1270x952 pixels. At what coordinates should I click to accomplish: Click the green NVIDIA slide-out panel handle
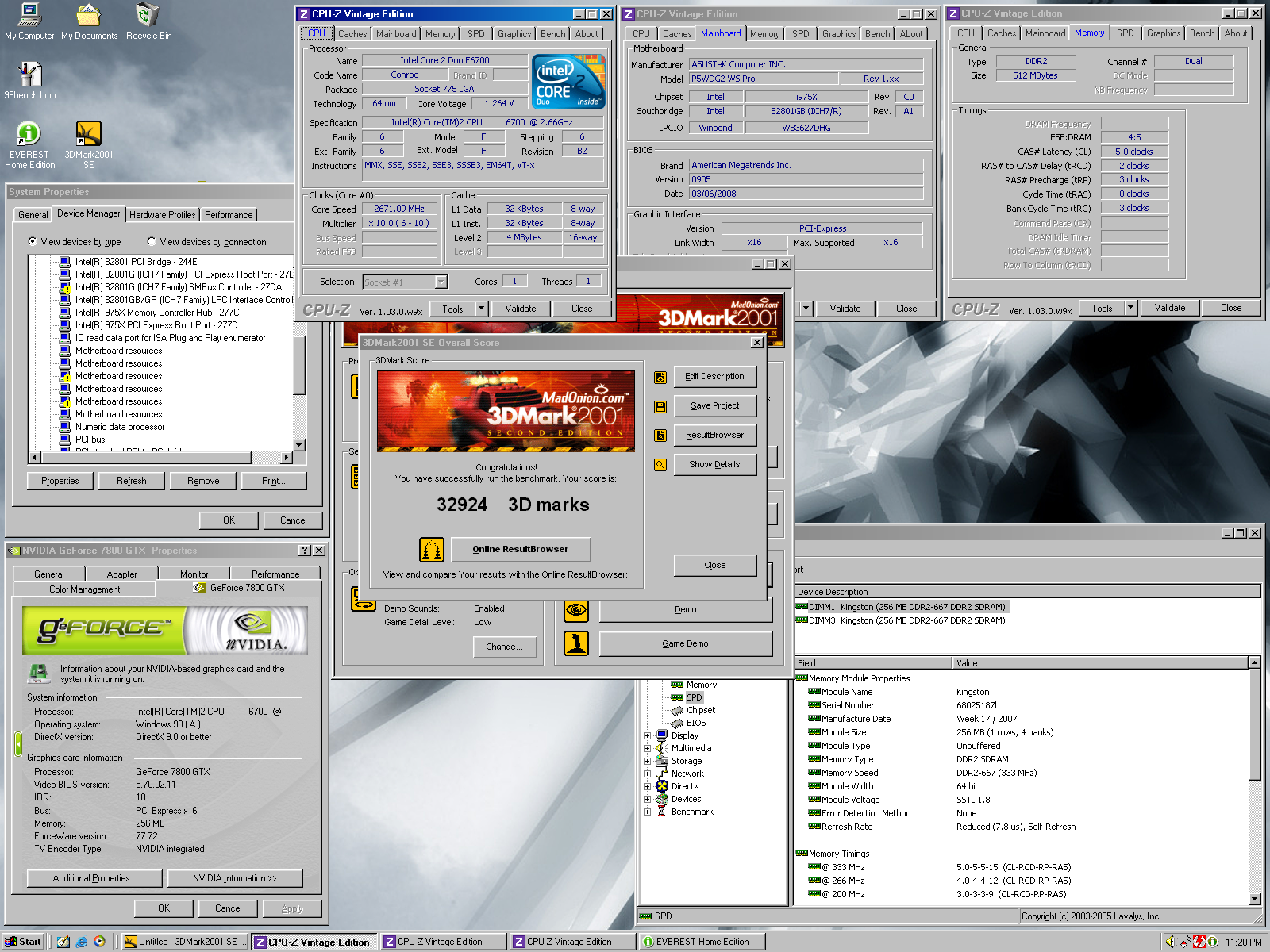click(x=17, y=743)
